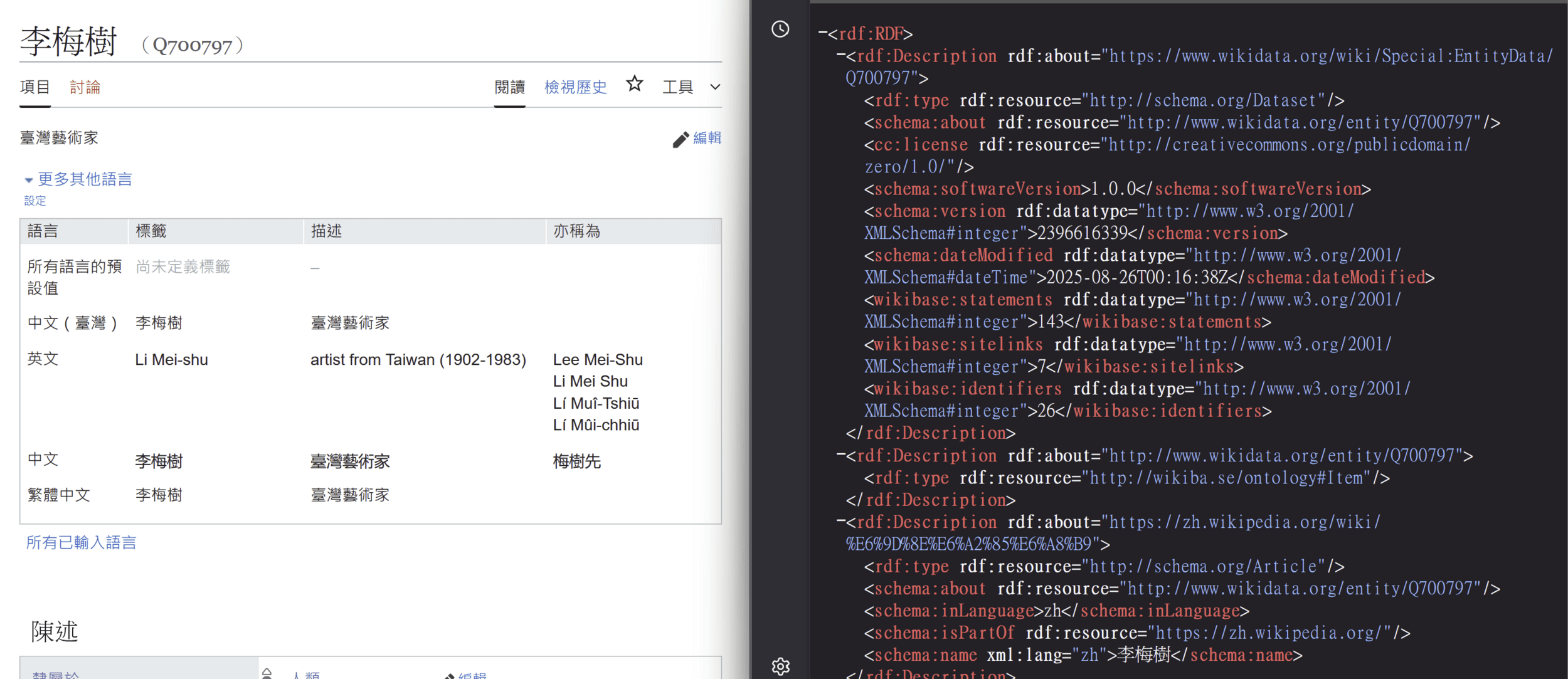Open the 檢視歷史 view history tab
Image resolution: width=1568 pixels, height=679 pixels.
coord(575,87)
